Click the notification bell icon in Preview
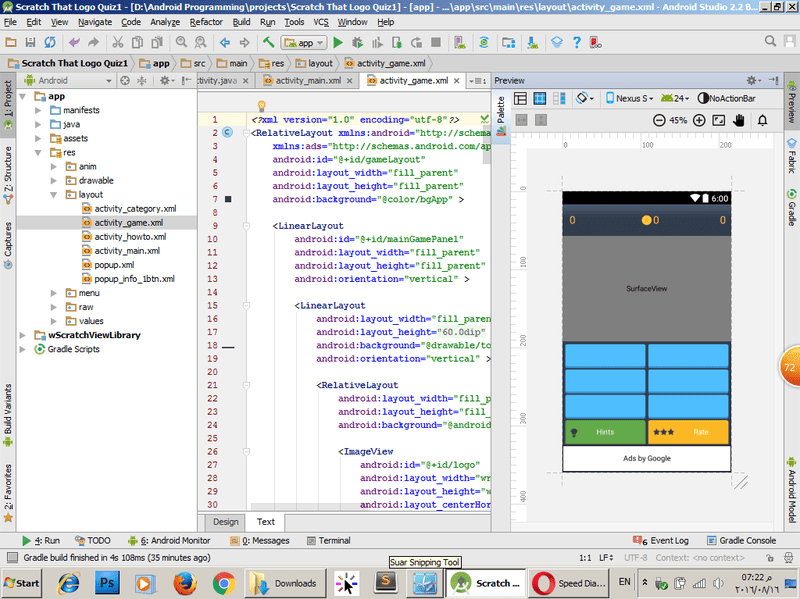This screenshot has width=800, height=599. coord(763,120)
